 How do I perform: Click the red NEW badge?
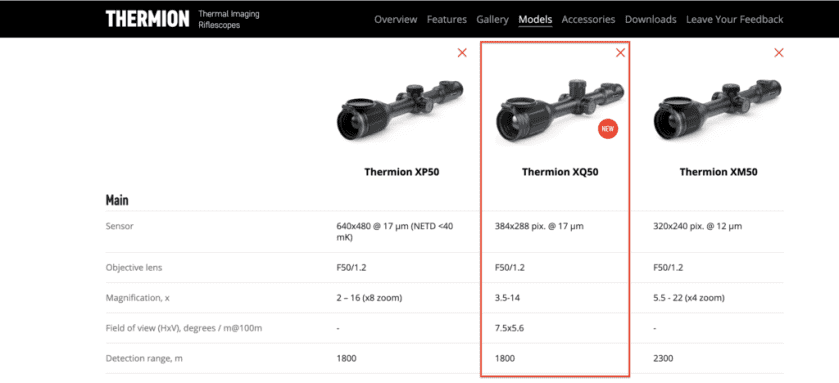coord(608,129)
